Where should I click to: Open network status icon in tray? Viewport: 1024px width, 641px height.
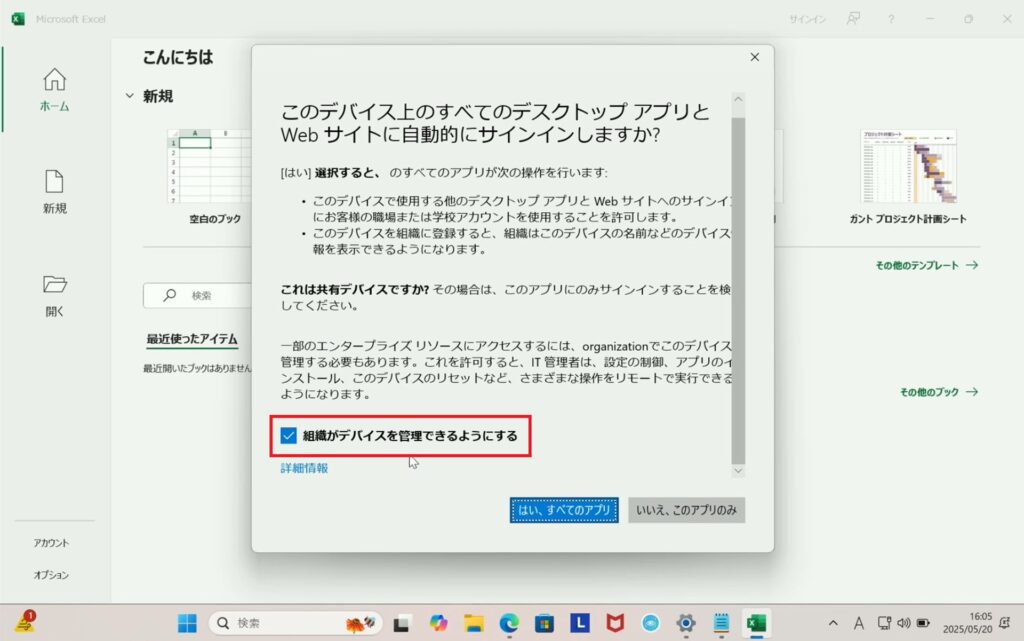884,623
